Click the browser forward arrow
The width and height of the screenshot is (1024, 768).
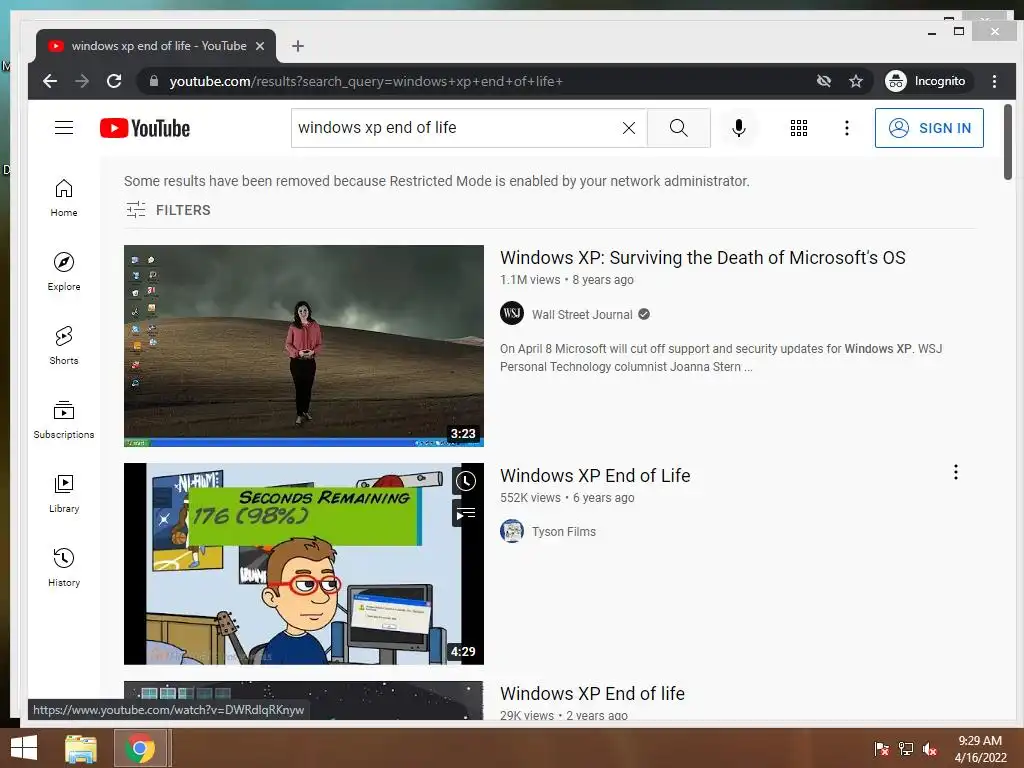tap(82, 81)
